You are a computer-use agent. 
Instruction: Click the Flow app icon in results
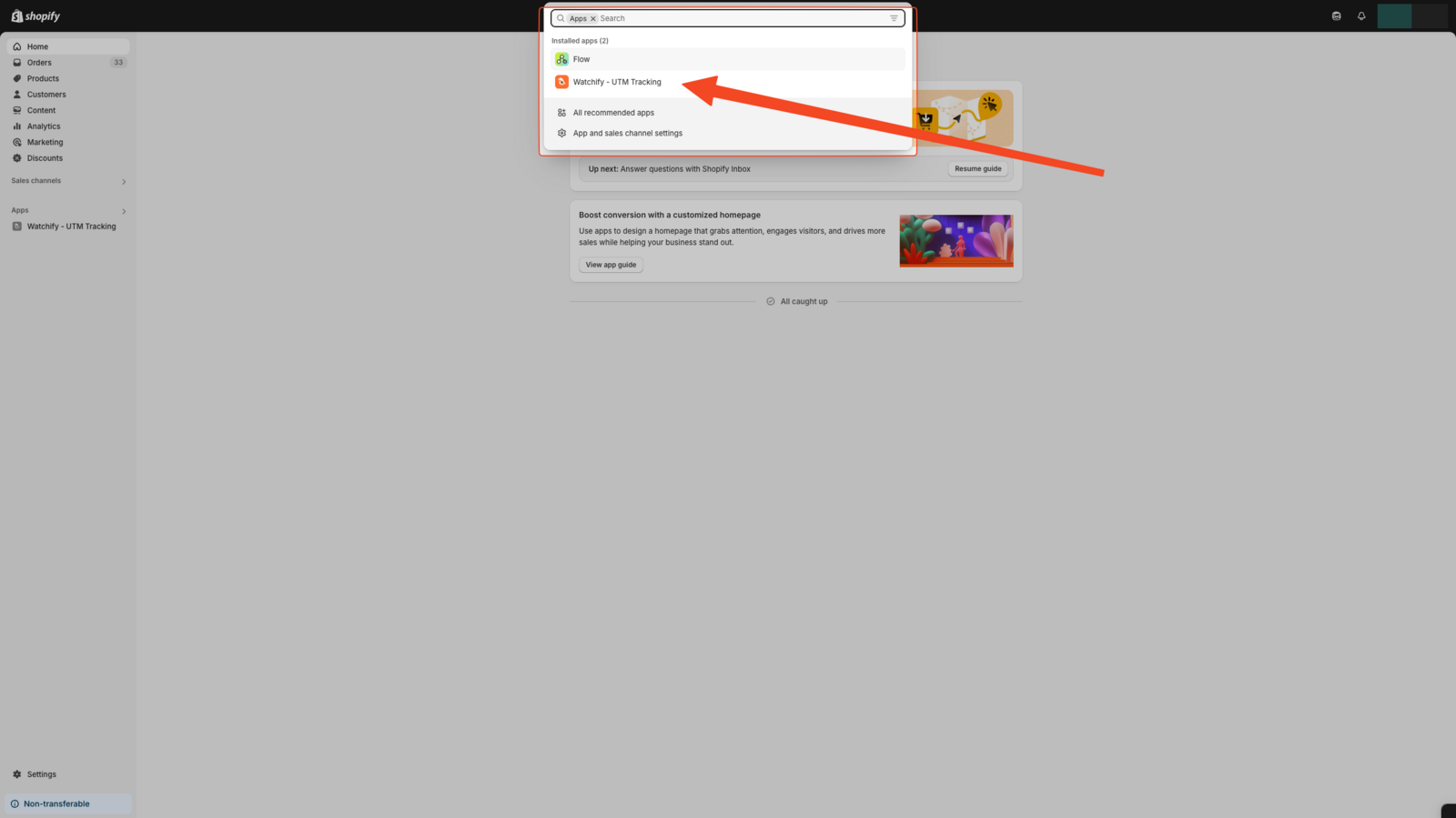point(561,59)
